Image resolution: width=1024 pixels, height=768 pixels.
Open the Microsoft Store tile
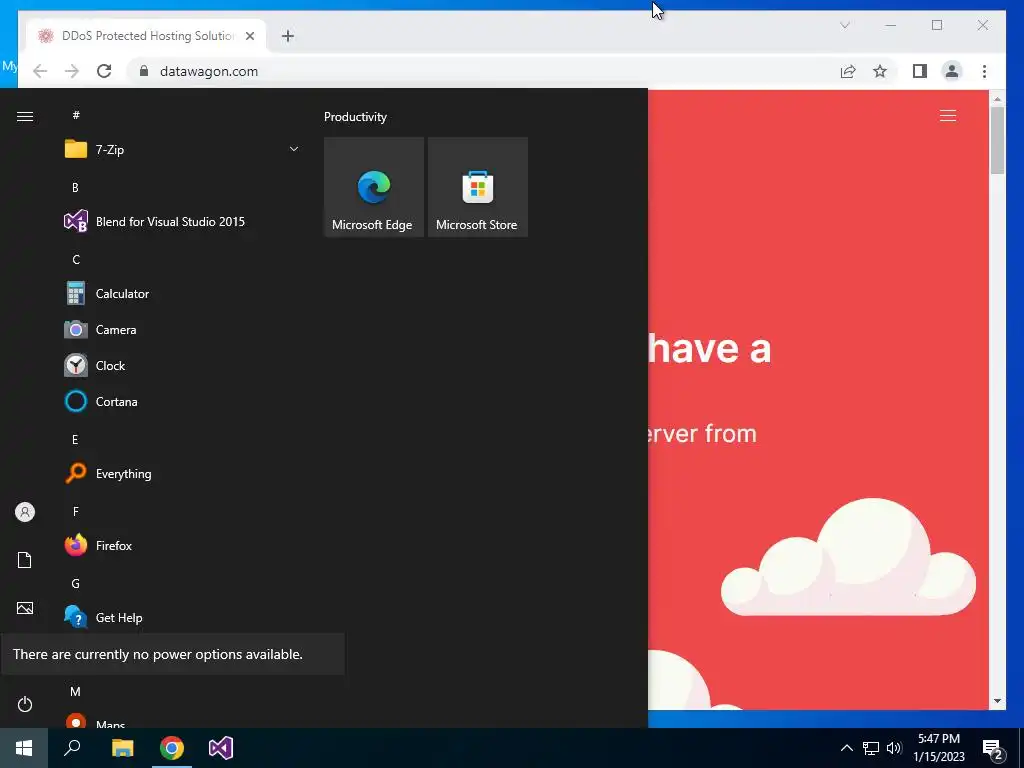point(477,187)
